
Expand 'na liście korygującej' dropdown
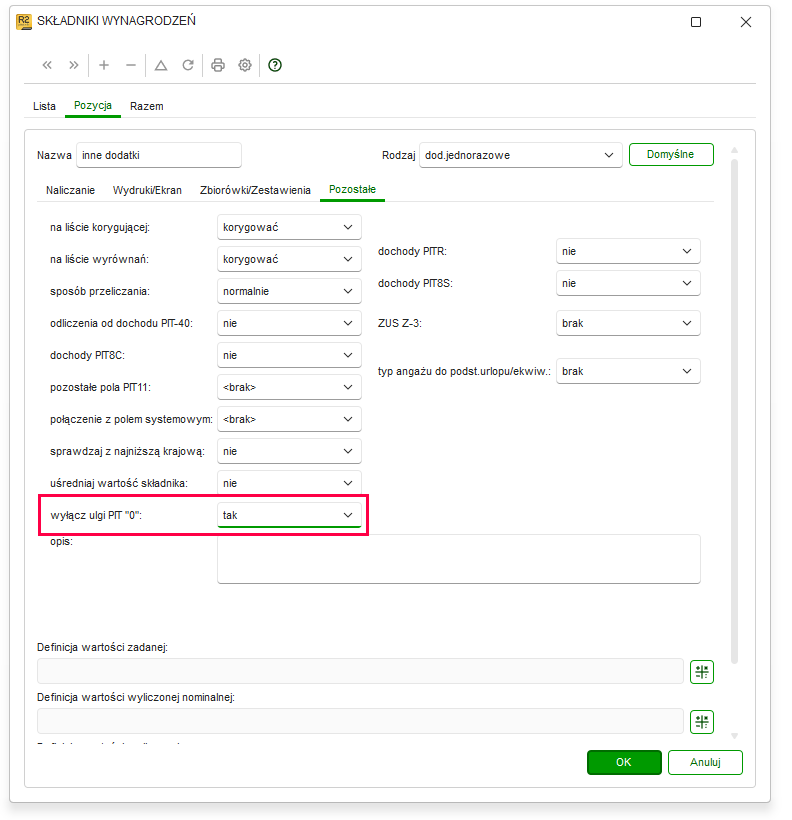(x=289, y=227)
